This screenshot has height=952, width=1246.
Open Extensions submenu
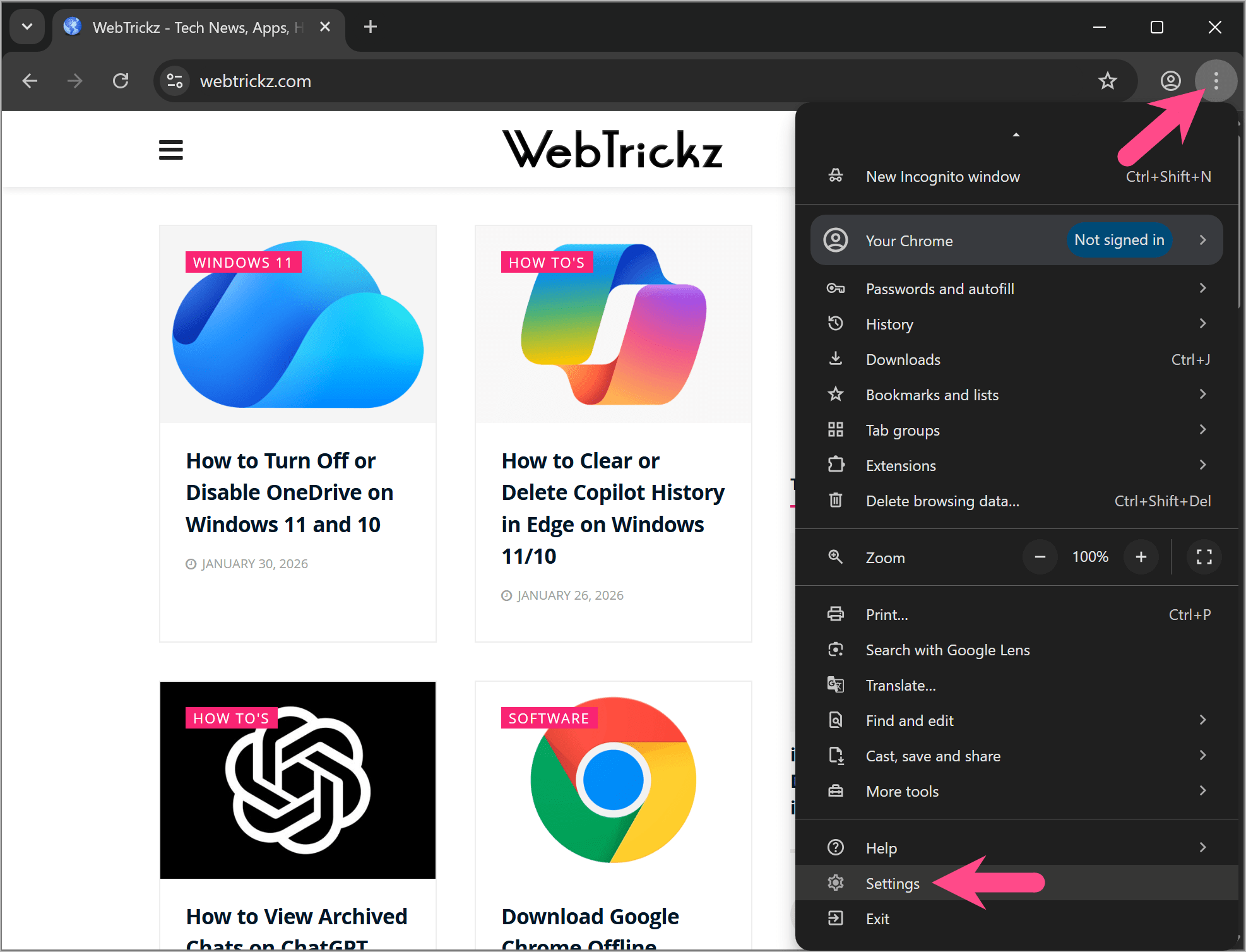(x=1016, y=465)
